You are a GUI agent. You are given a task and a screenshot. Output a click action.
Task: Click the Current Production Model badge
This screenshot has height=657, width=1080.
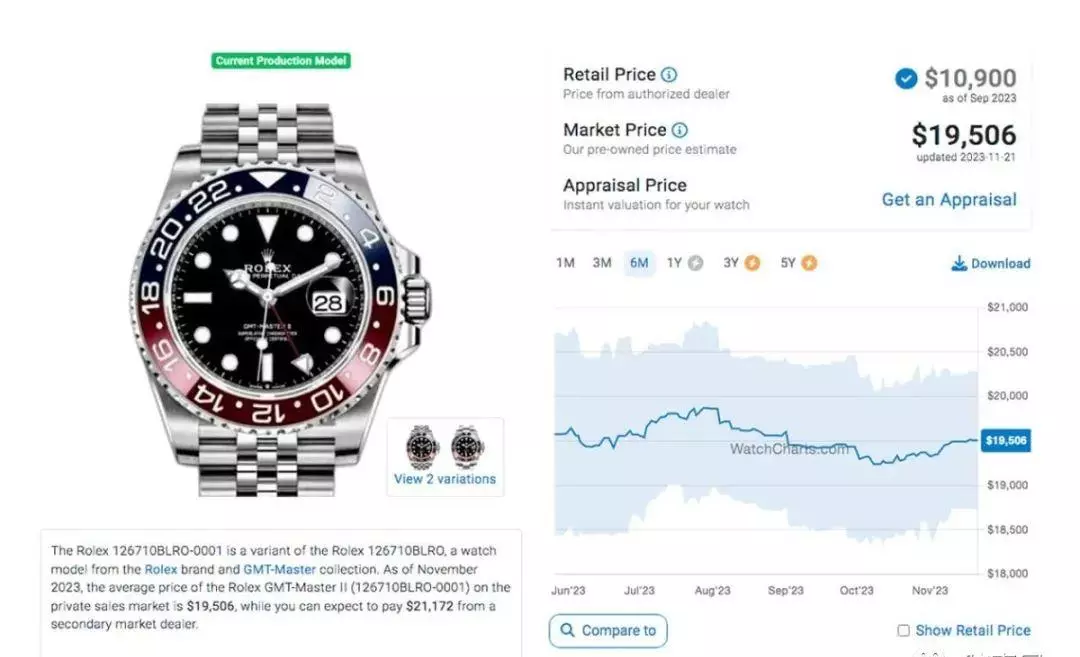pos(281,61)
